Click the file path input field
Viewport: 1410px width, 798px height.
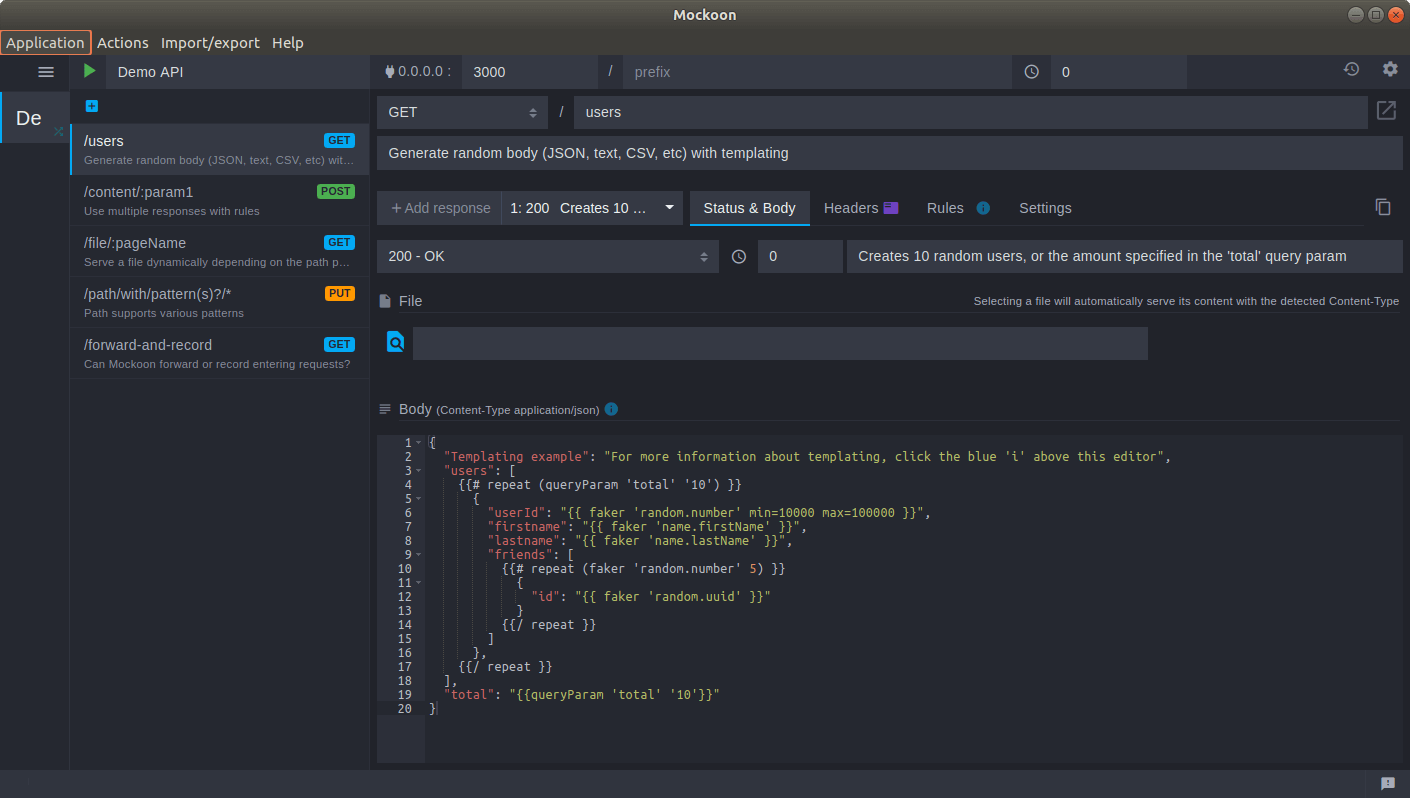(780, 343)
